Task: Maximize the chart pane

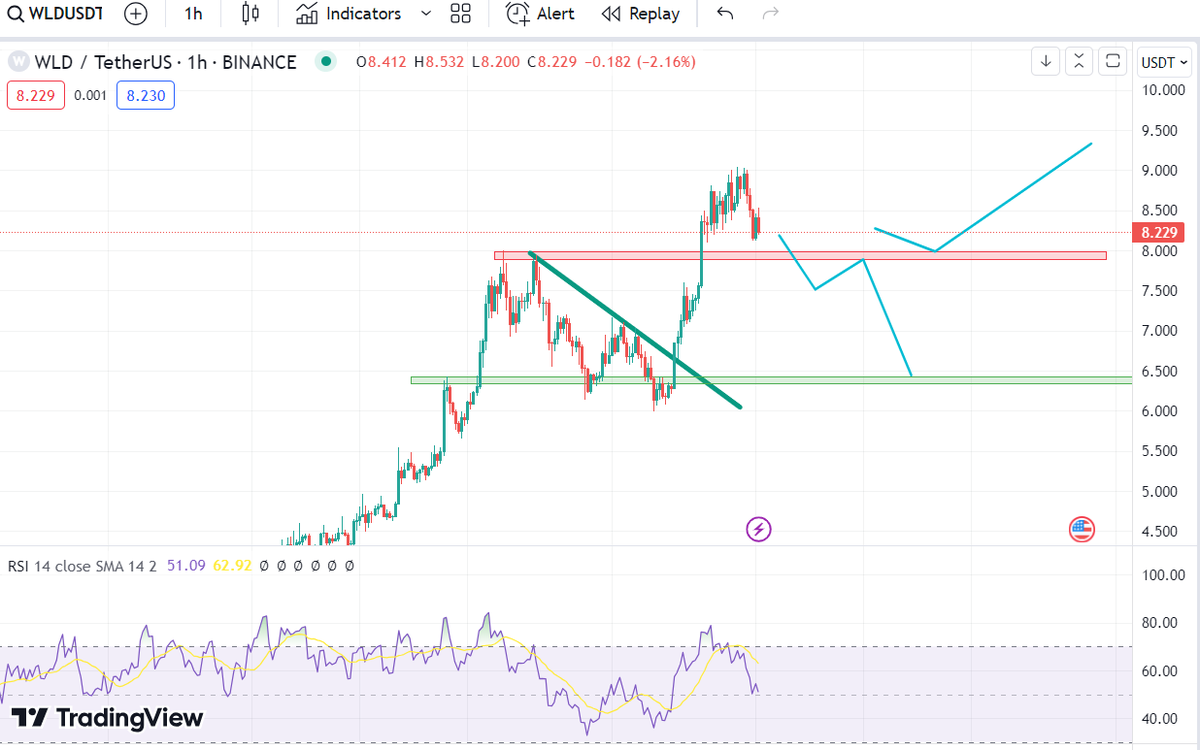Action: tap(1112, 61)
